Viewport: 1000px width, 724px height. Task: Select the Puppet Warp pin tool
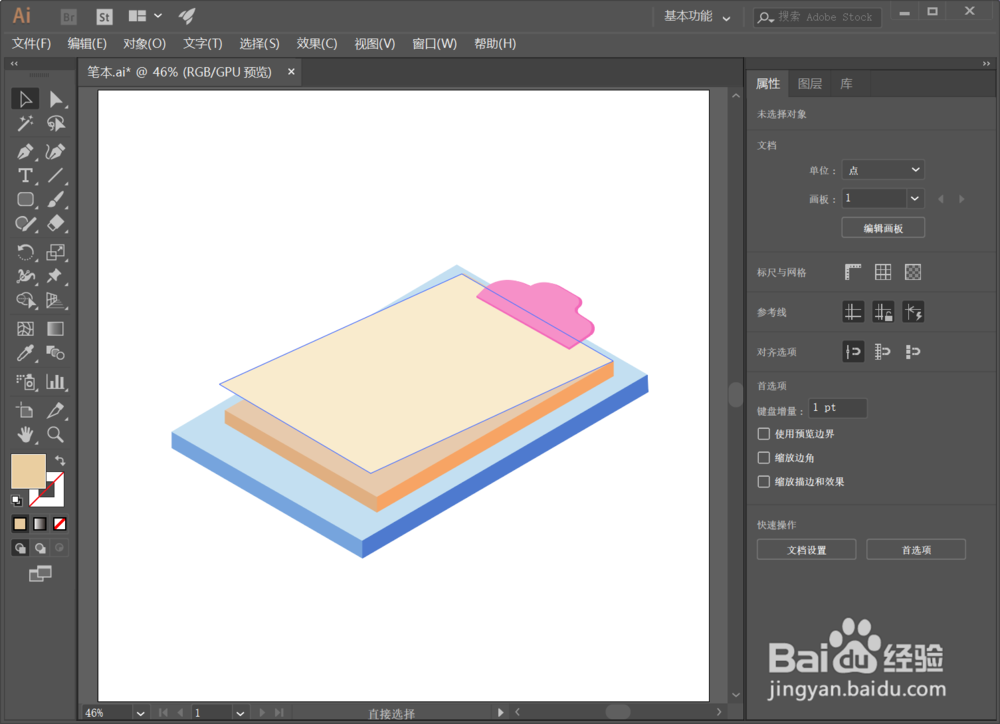click(x=55, y=276)
